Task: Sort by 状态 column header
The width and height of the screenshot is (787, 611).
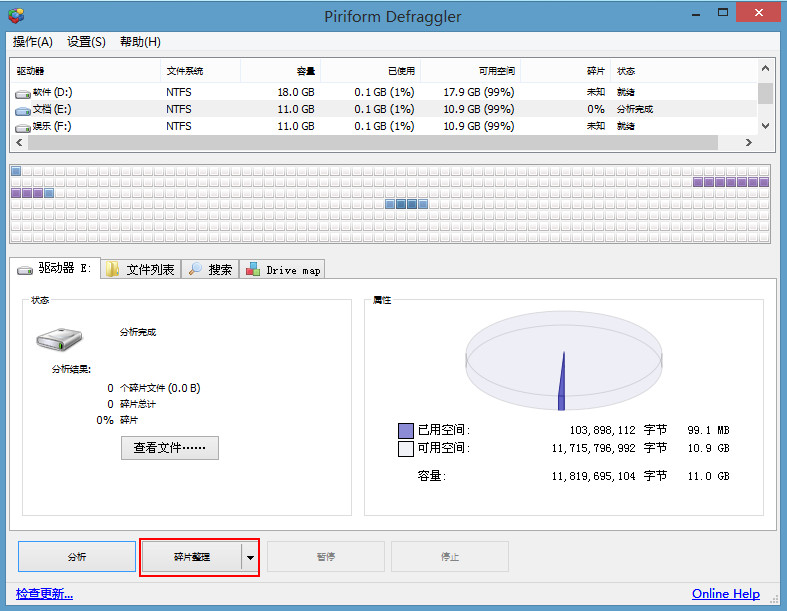Action: tap(683, 71)
